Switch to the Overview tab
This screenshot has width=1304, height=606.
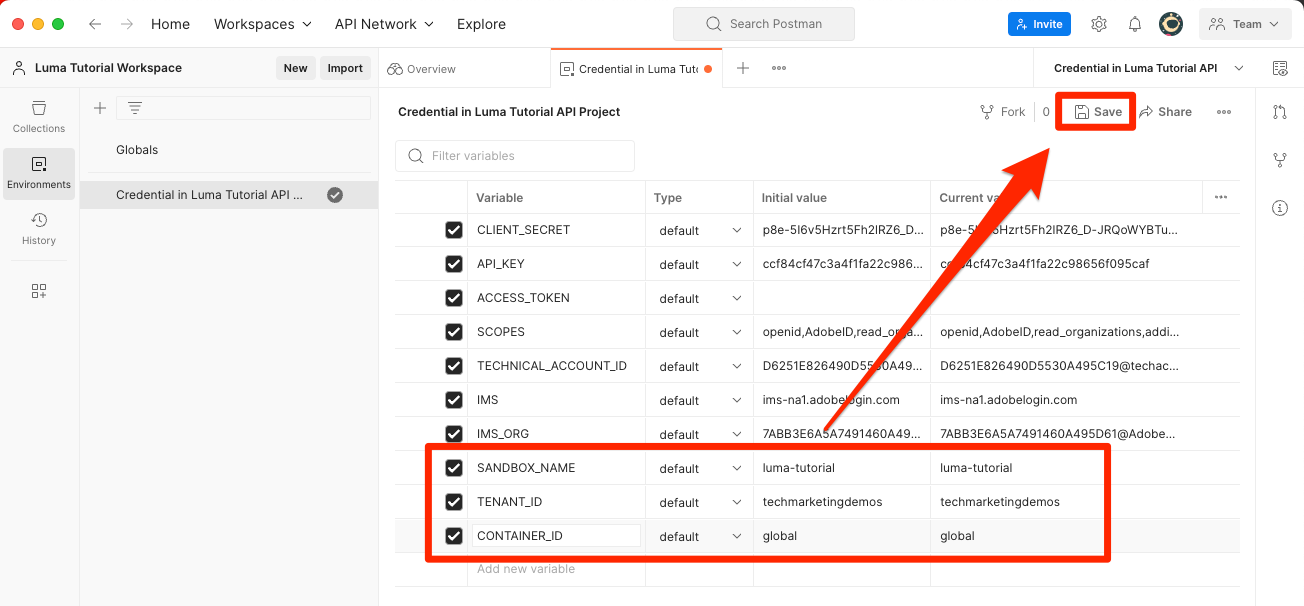422,69
